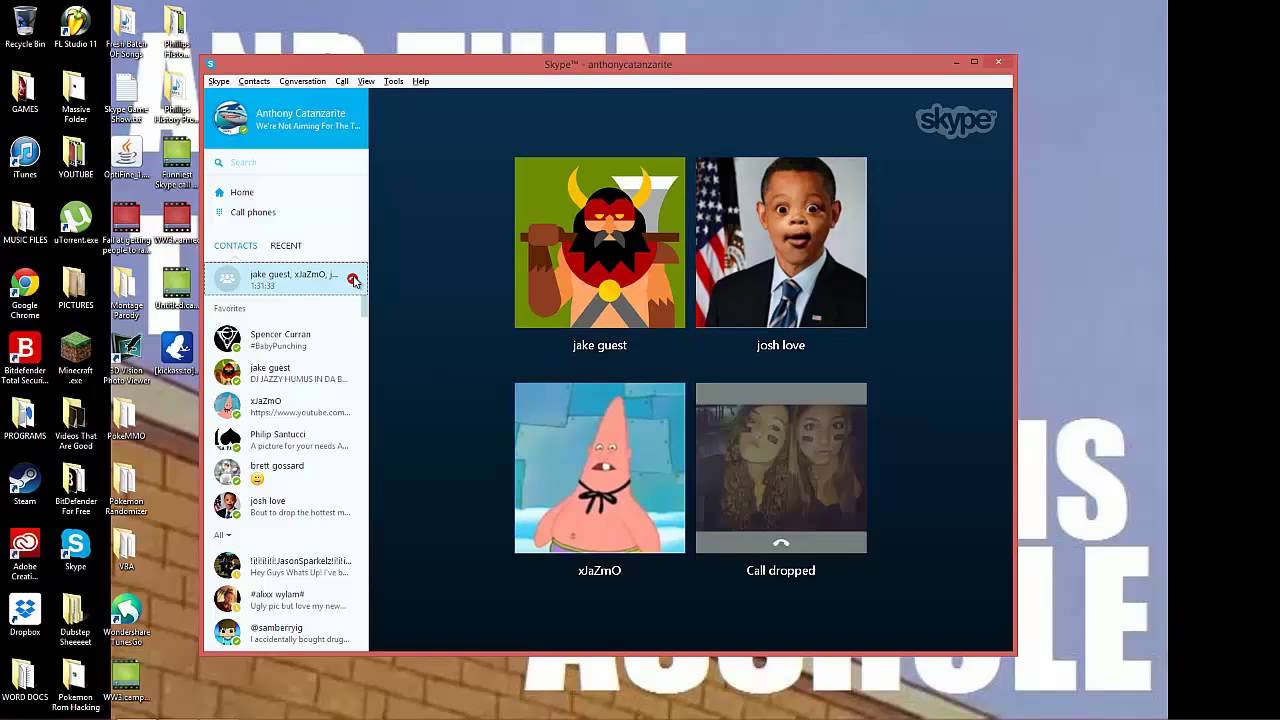Click the group conversation avatar icon
This screenshot has width=1280, height=720.
pos(228,279)
